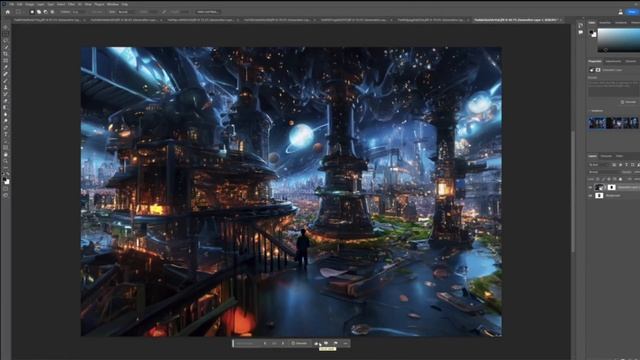The image size is (640, 360).
Task: Select the Path Selection tool
Action: click(x=6, y=141)
